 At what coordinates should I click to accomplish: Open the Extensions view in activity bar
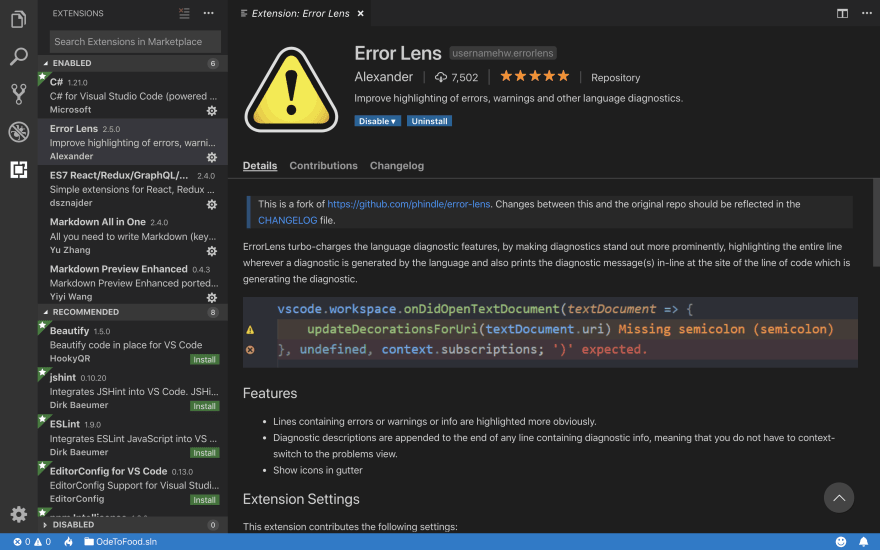point(19,169)
